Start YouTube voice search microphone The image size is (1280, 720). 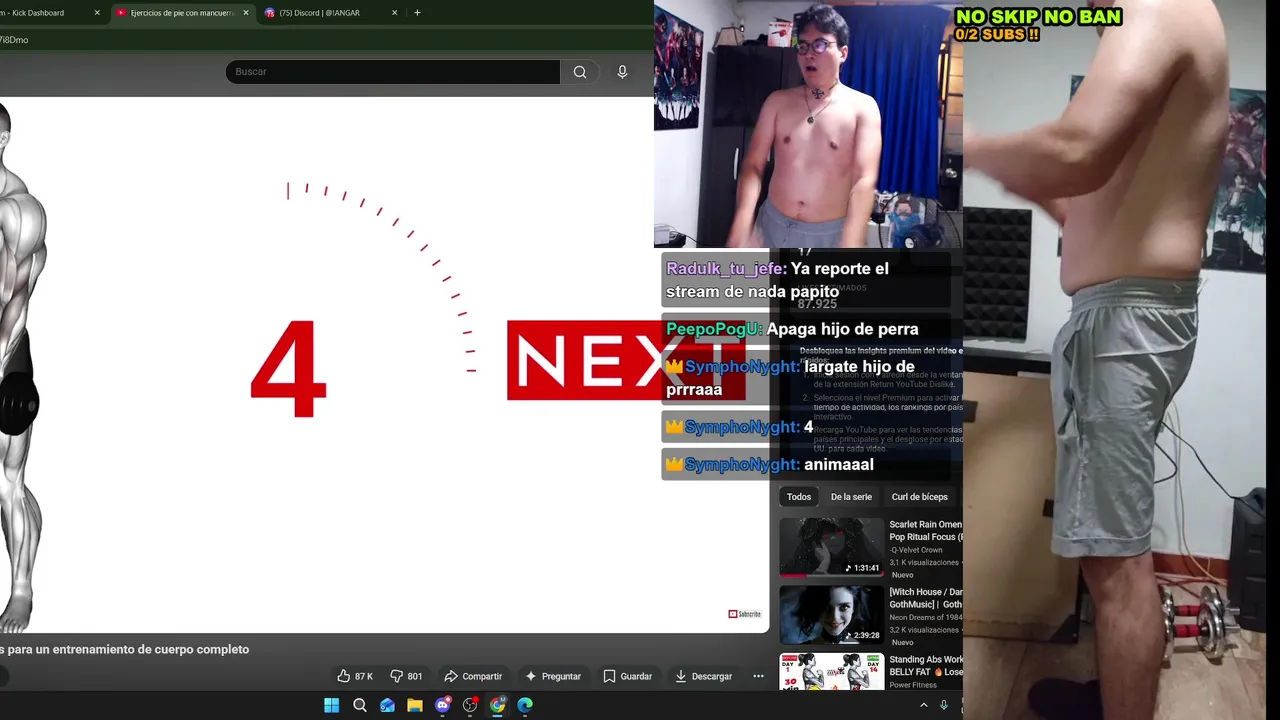point(622,72)
